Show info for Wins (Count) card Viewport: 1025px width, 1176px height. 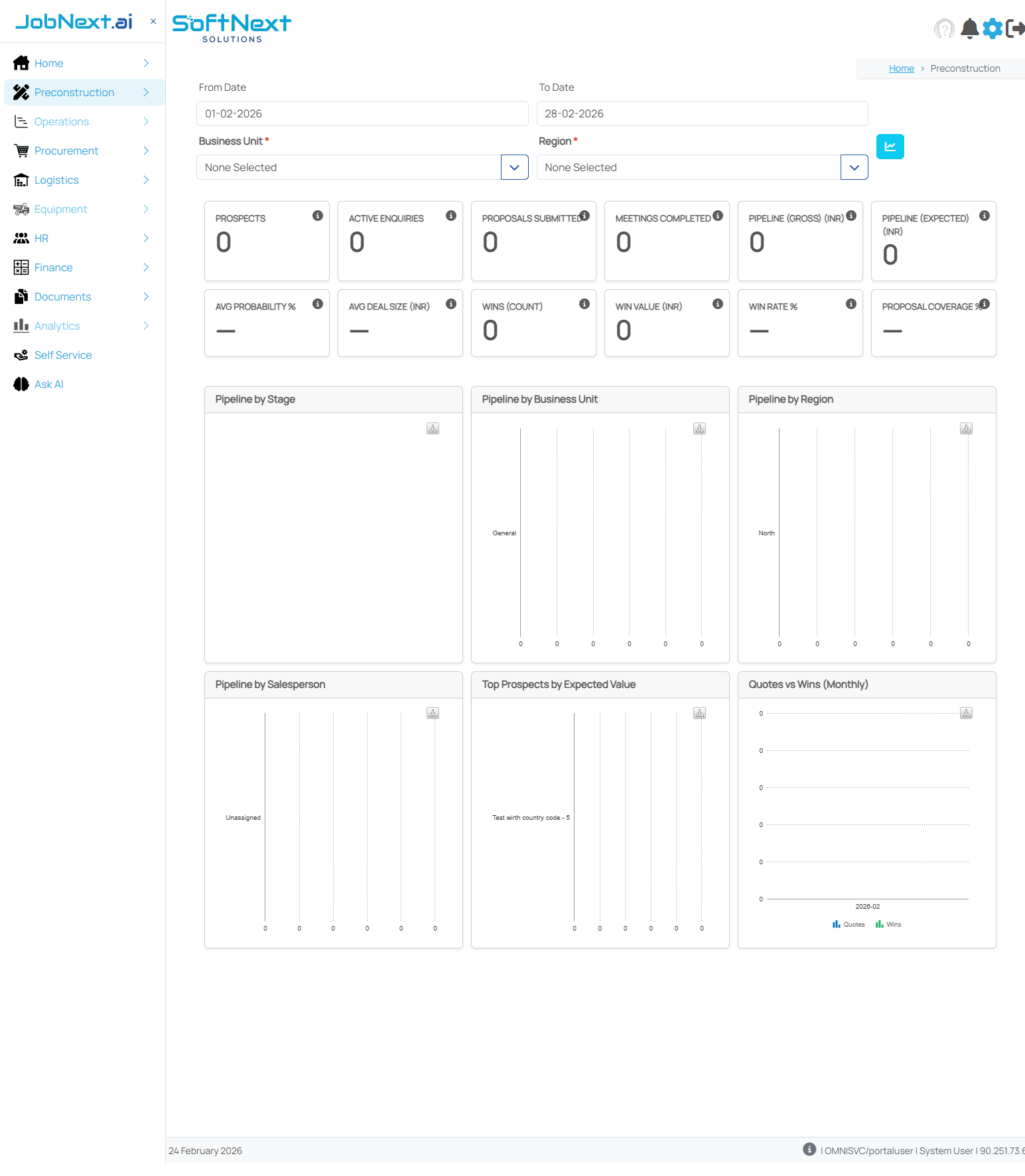tap(584, 304)
